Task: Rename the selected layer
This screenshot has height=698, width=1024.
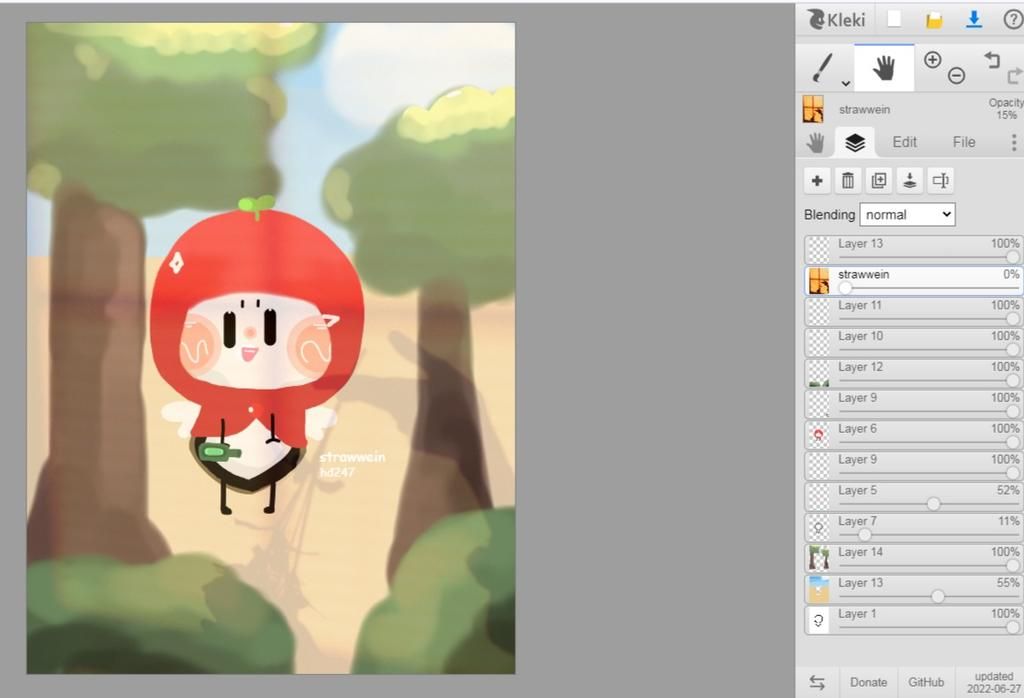Action: point(940,180)
